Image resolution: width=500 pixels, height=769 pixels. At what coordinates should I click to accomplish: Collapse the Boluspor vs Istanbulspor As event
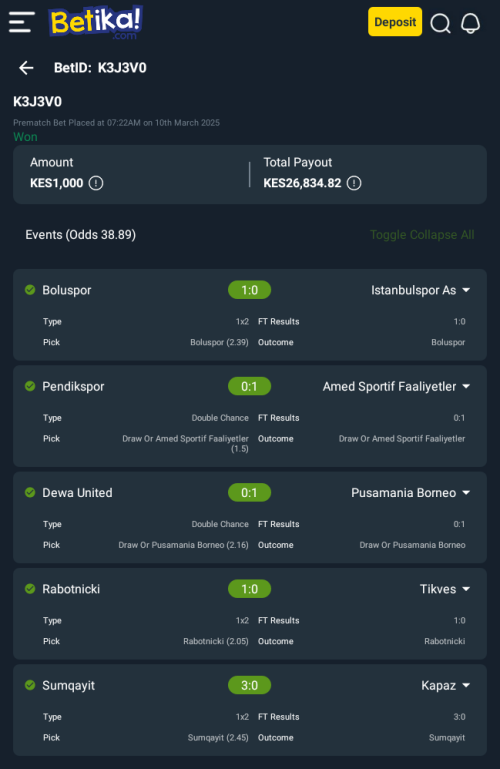466,290
